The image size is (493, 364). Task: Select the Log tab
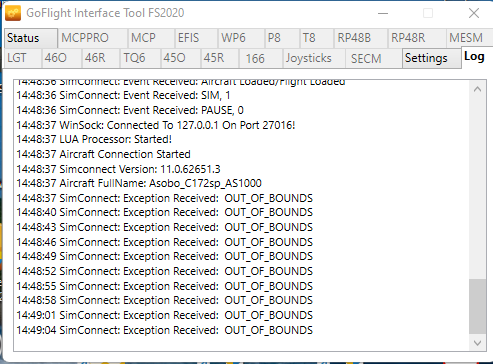click(x=475, y=57)
